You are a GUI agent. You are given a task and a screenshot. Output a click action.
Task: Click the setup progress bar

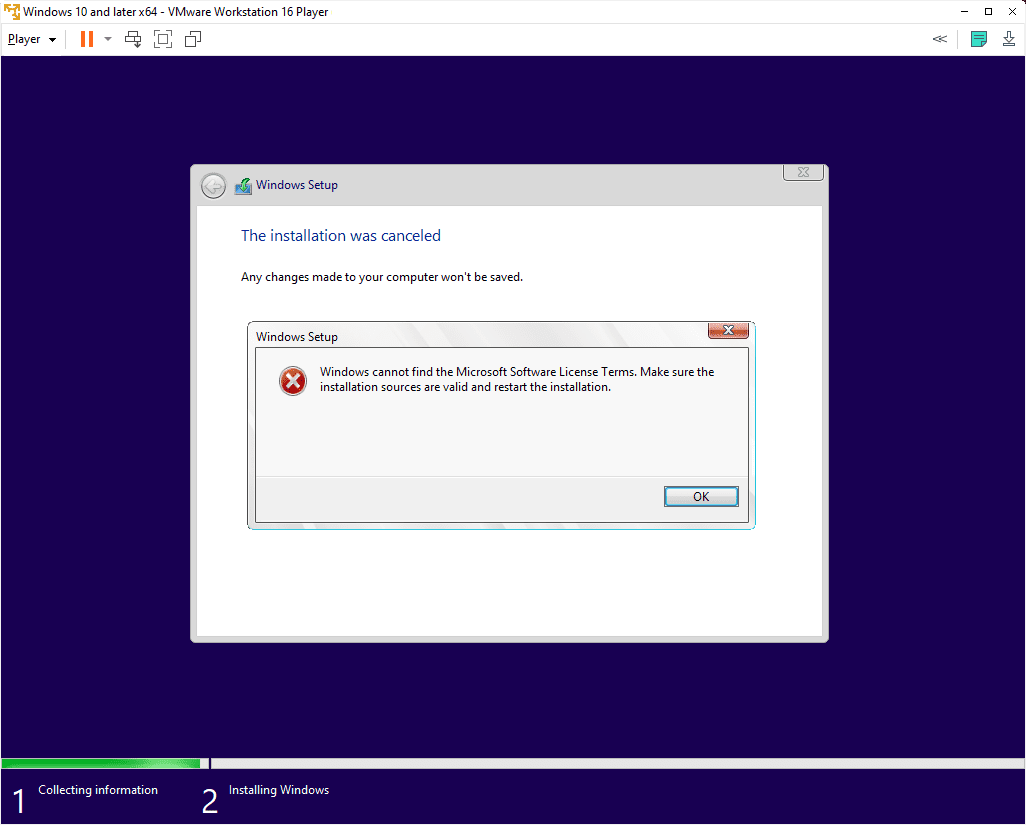coord(513,763)
